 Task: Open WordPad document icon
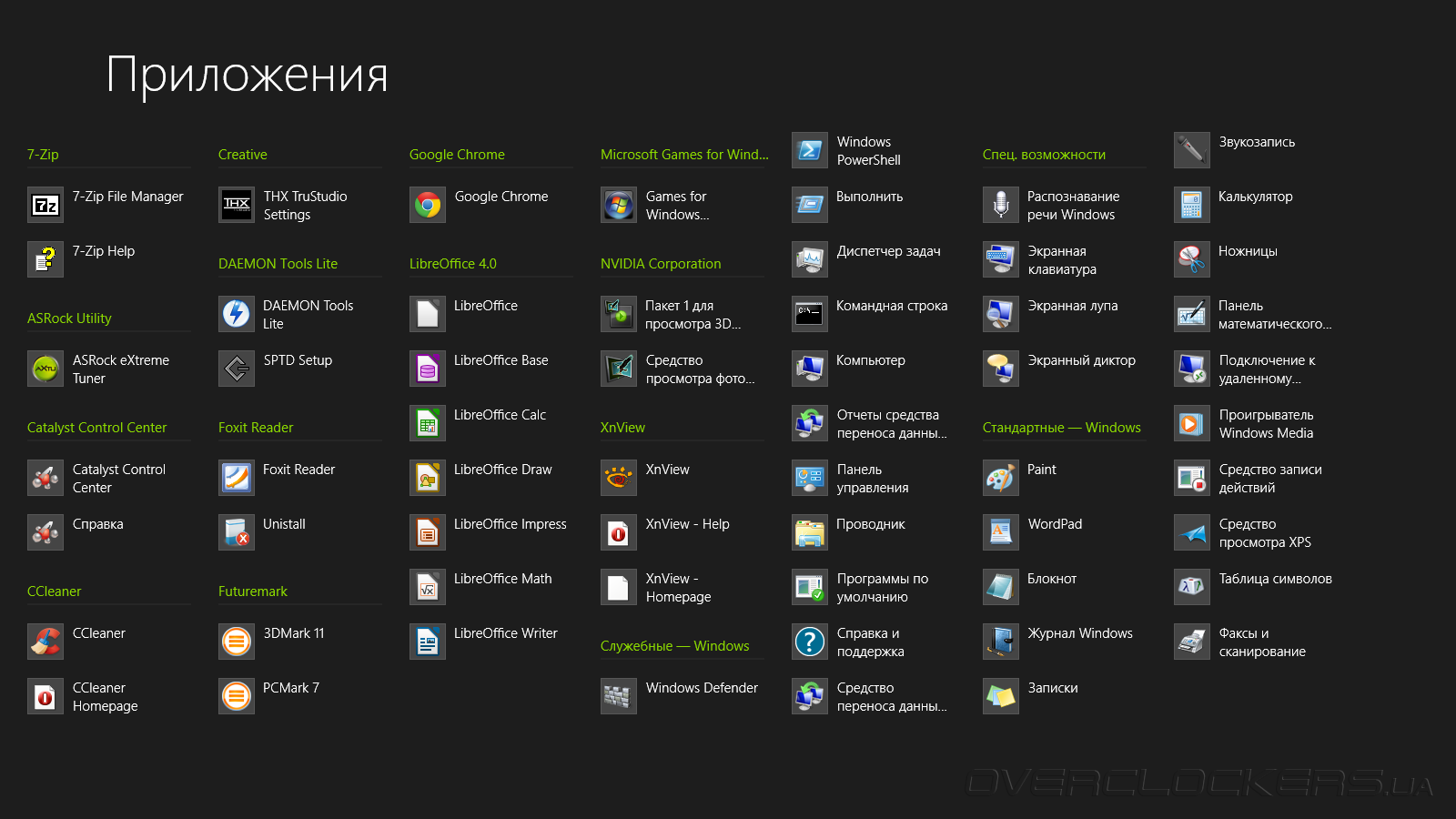pos(1001,532)
